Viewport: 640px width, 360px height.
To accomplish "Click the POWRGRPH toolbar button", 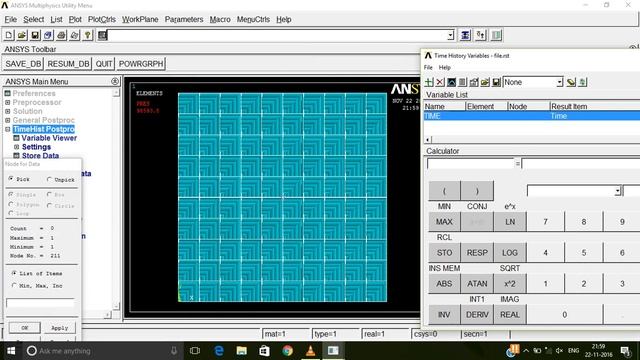I will [x=141, y=64].
